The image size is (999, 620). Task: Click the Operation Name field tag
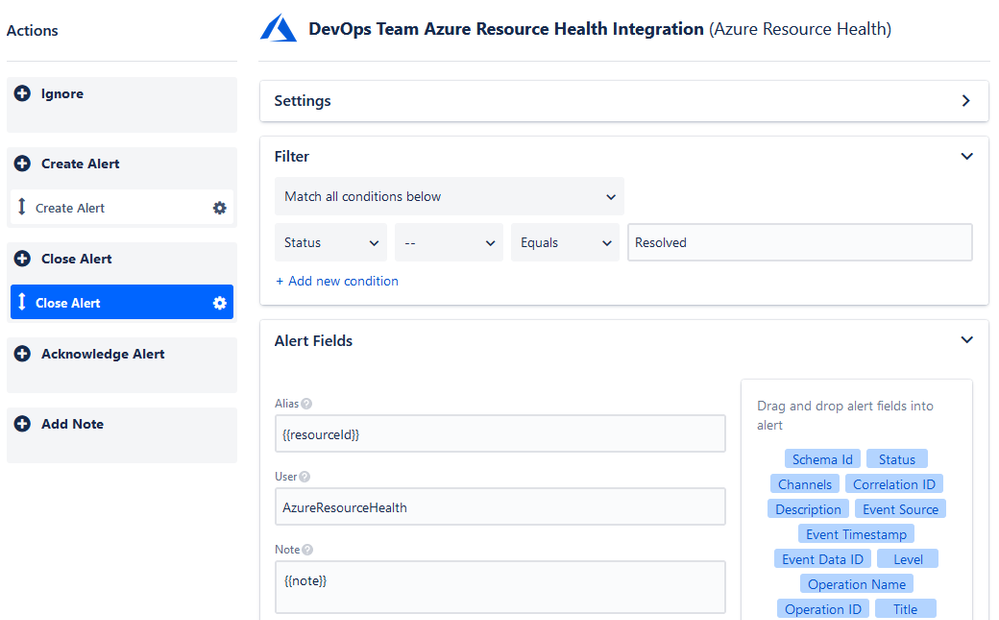[857, 584]
